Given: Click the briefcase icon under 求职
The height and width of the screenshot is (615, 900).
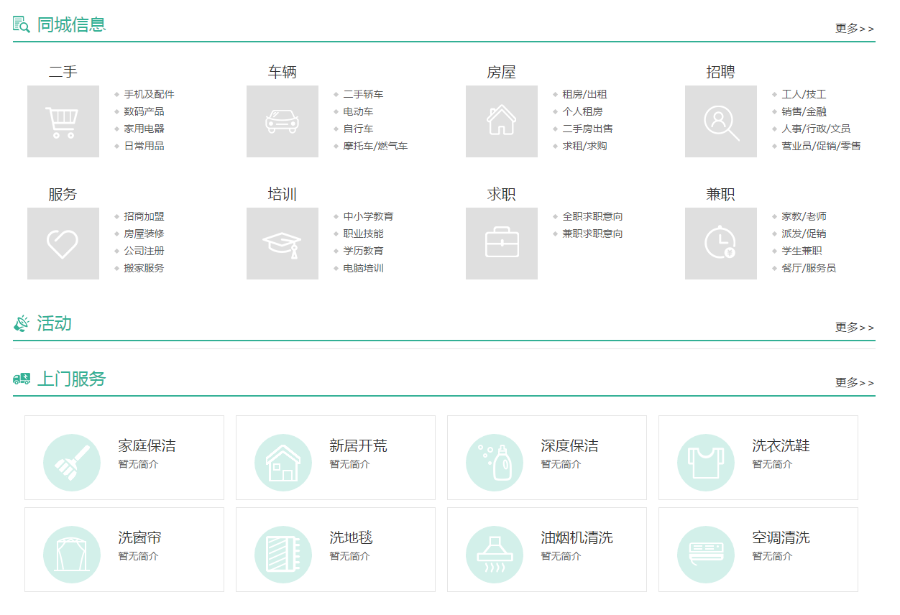Looking at the screenshot, I should [501, 243].
